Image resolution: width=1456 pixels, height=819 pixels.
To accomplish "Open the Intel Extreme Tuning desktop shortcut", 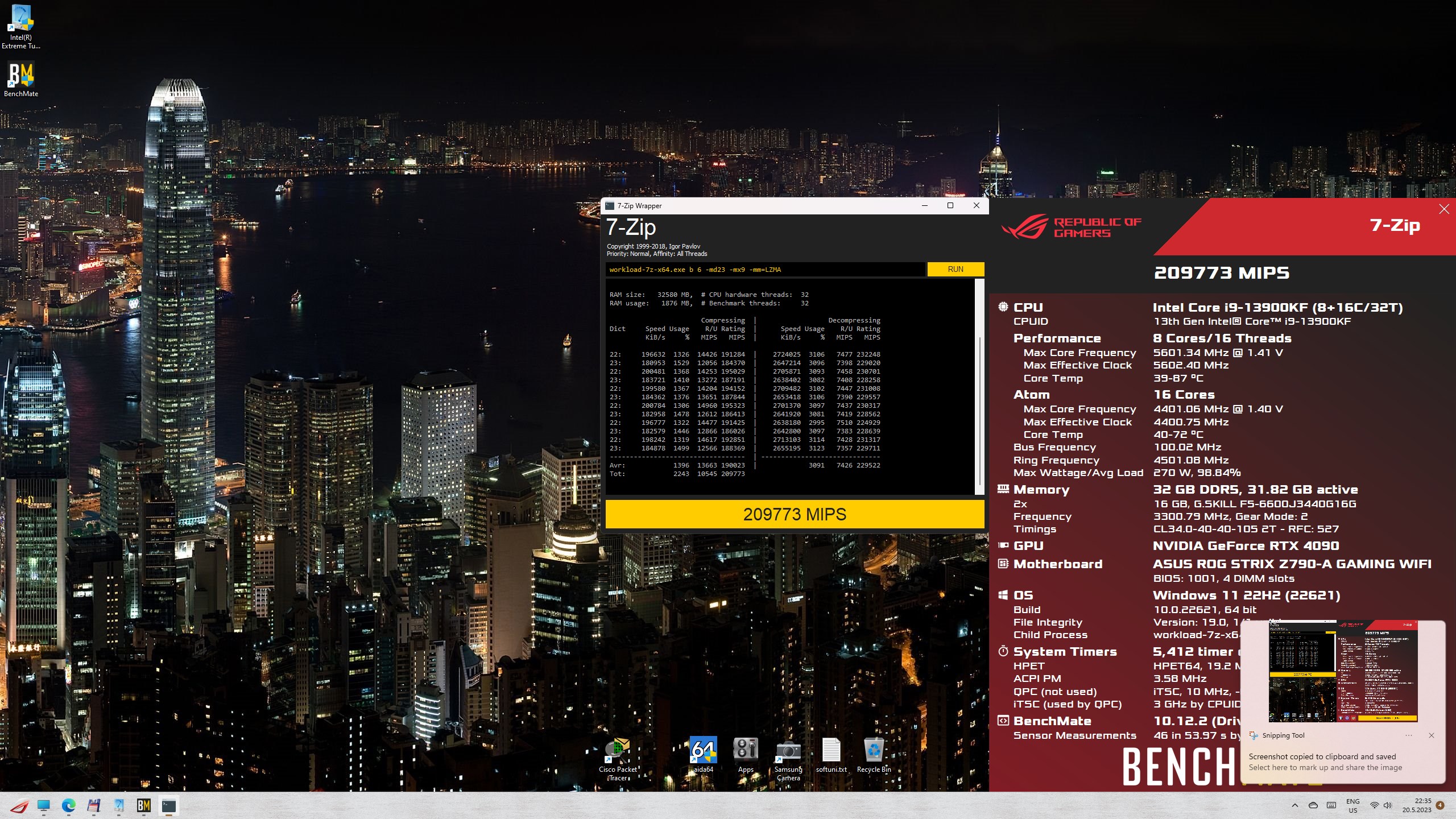I will (x=21, y=27).
